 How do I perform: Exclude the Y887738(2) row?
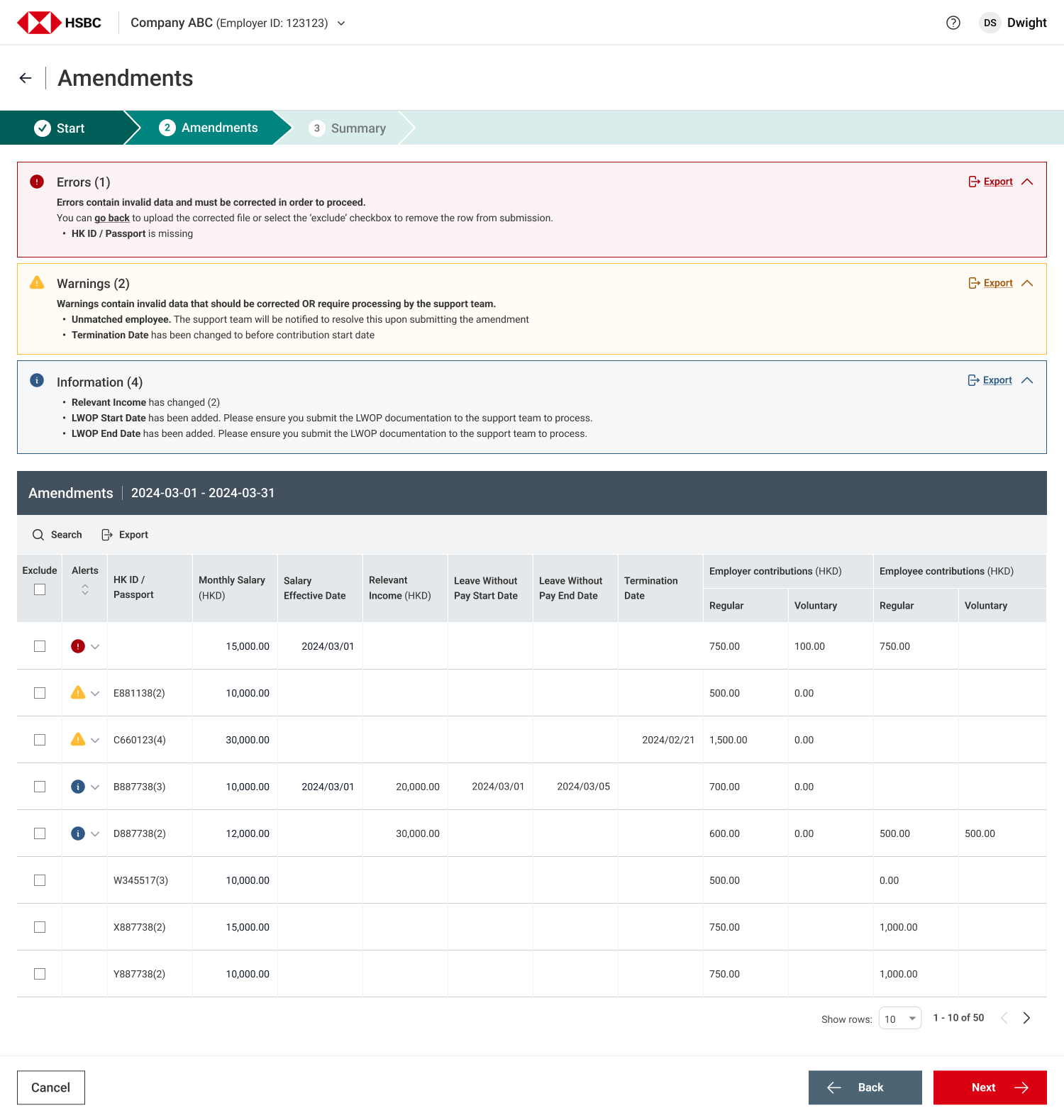40,974
